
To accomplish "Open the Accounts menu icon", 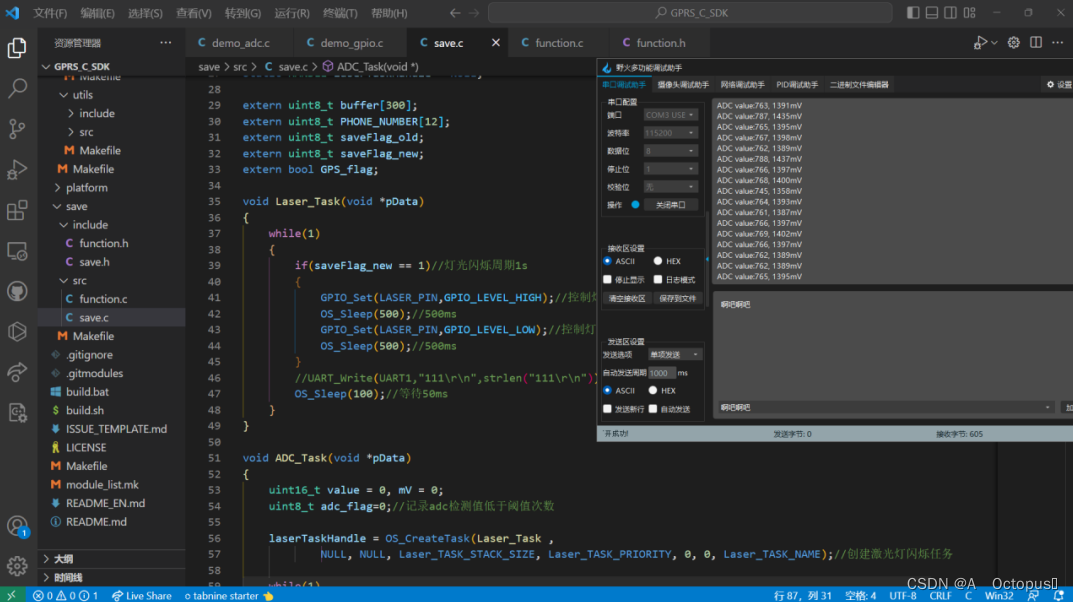I will point(17,526).
